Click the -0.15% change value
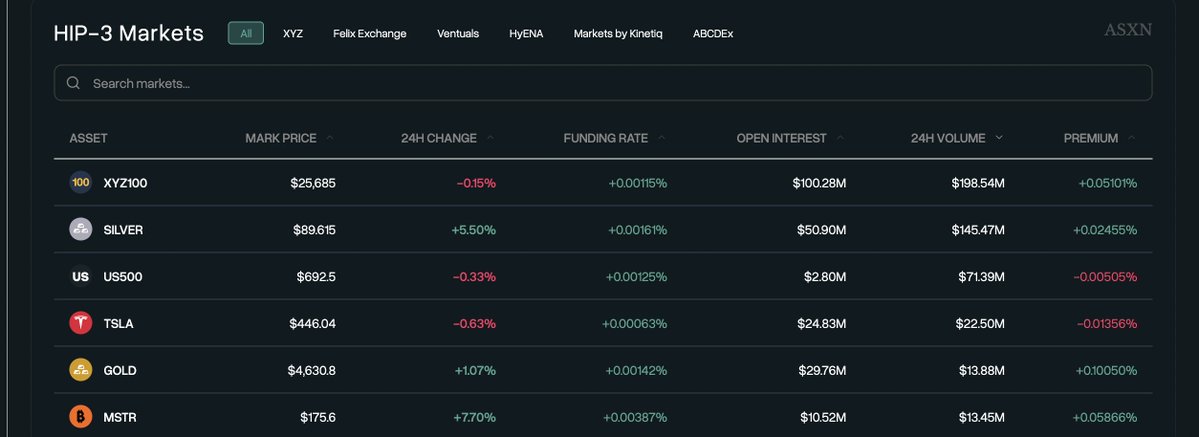The width and height of the screenshot is (1199, 437). click(476, 183)
